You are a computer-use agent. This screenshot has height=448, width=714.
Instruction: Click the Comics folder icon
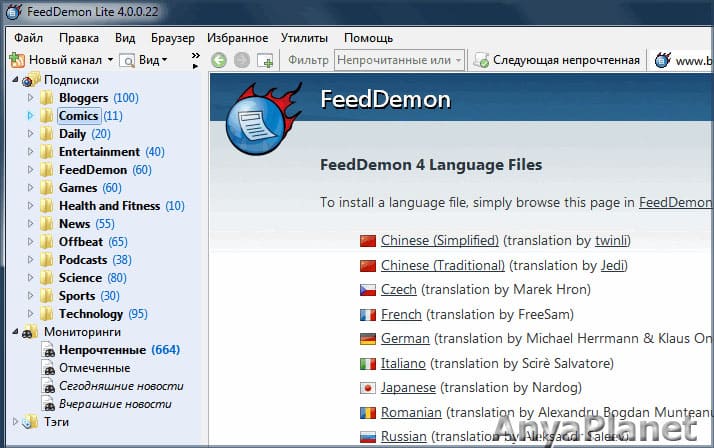tap(46, 116)
